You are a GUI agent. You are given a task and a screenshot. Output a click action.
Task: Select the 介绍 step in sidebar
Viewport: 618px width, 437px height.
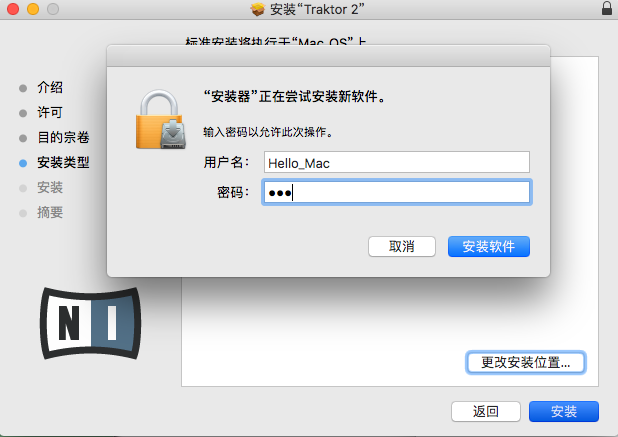[x=50, y=87]
